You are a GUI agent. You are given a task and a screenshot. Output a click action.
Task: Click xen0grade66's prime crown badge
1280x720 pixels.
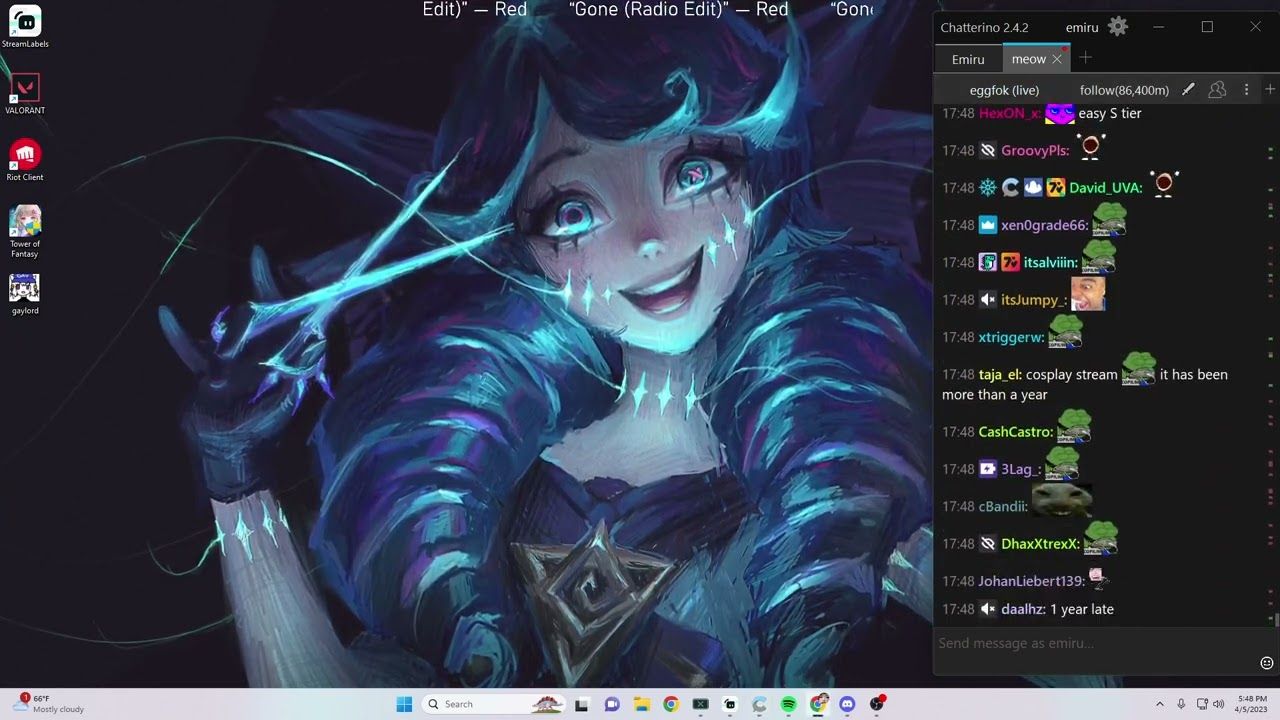[987, 225]
